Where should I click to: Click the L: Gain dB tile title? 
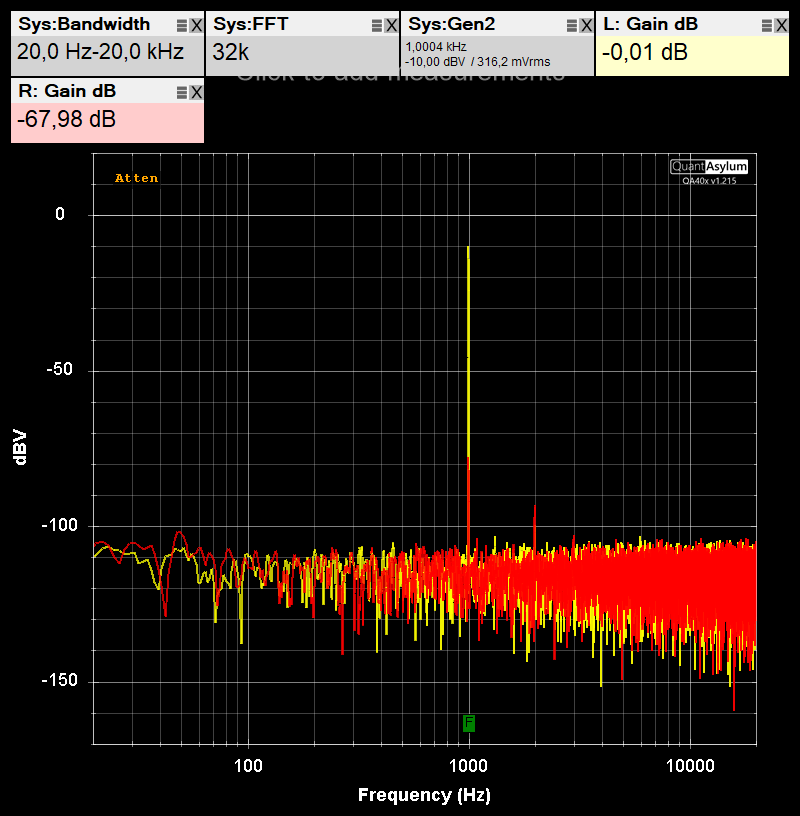coord(651,24)
